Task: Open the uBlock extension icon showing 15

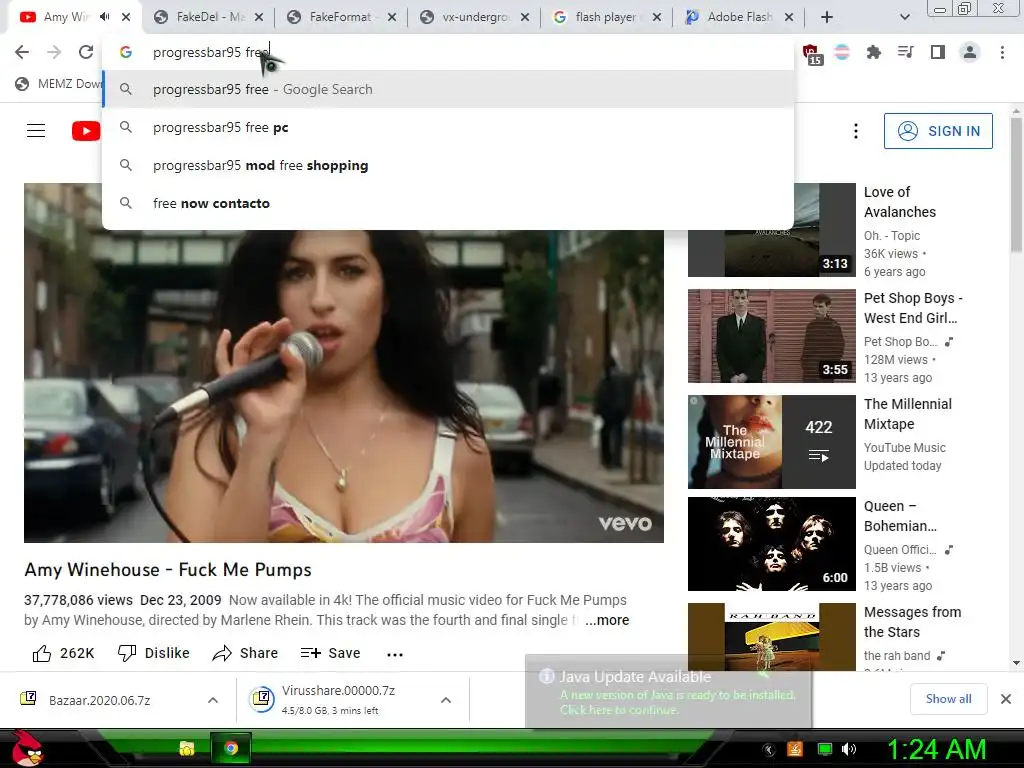Action: pos(812,54)
